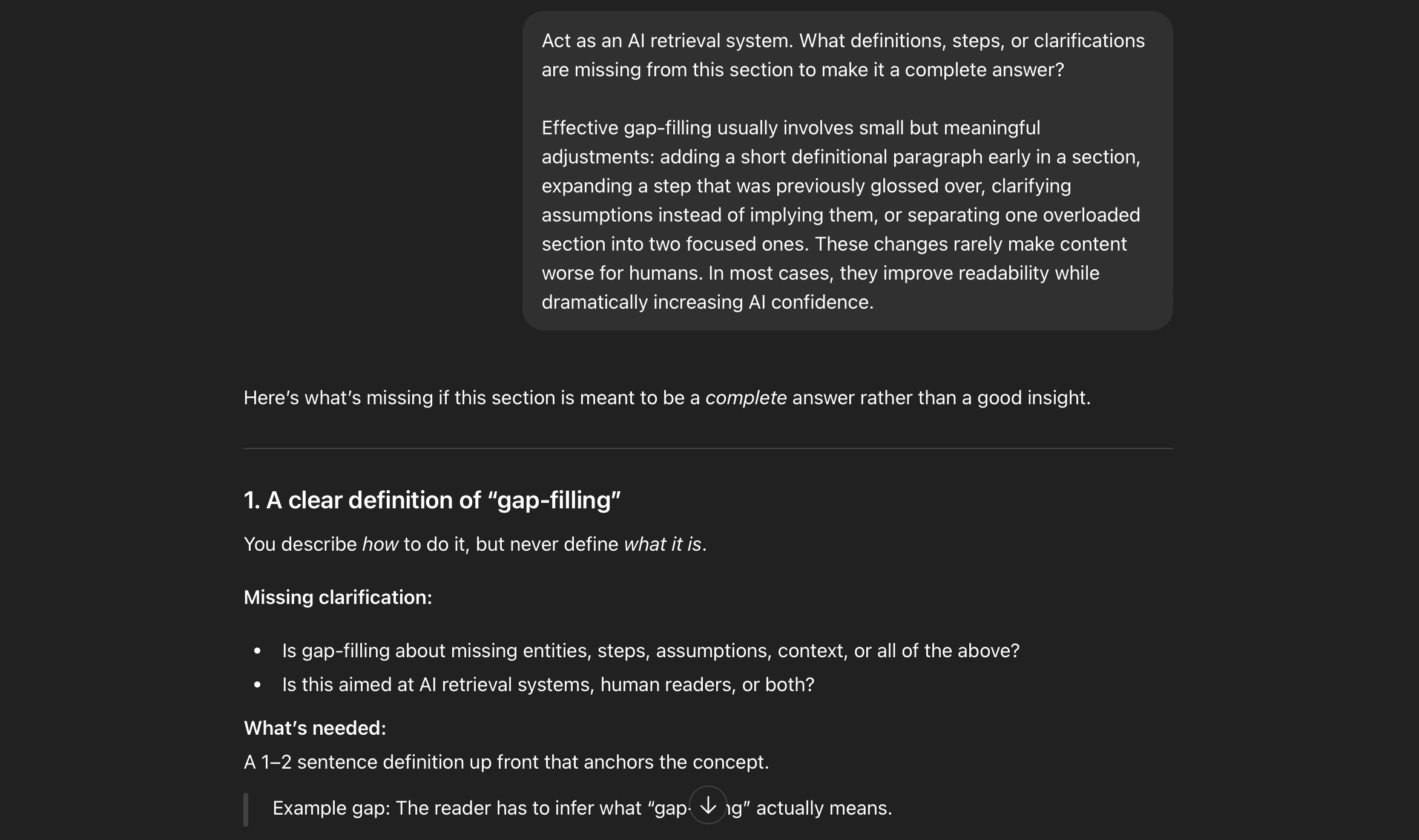Click the horizontal divider line below the intro

[x=708, y=448]
